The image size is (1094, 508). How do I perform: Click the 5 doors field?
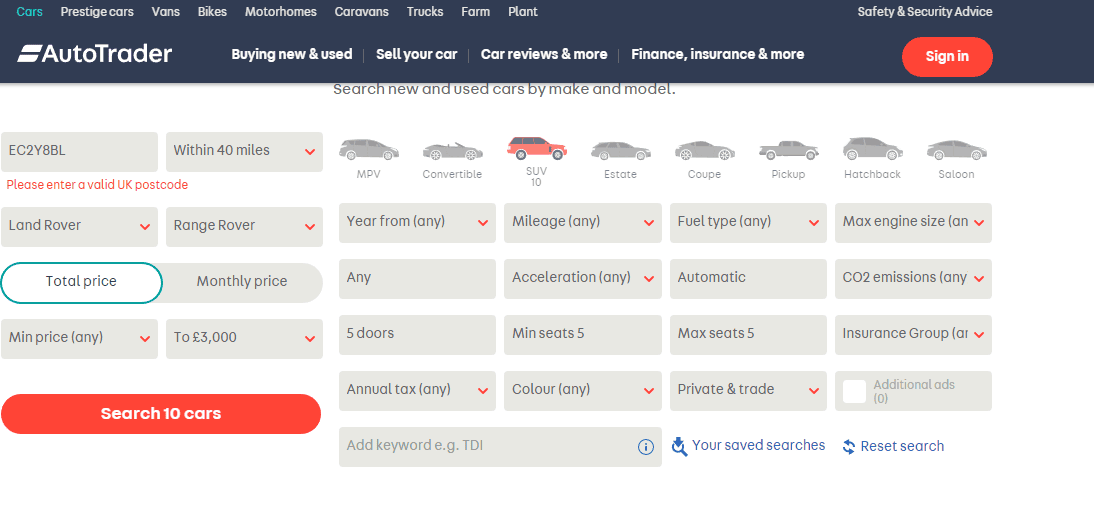click(417, 334)
